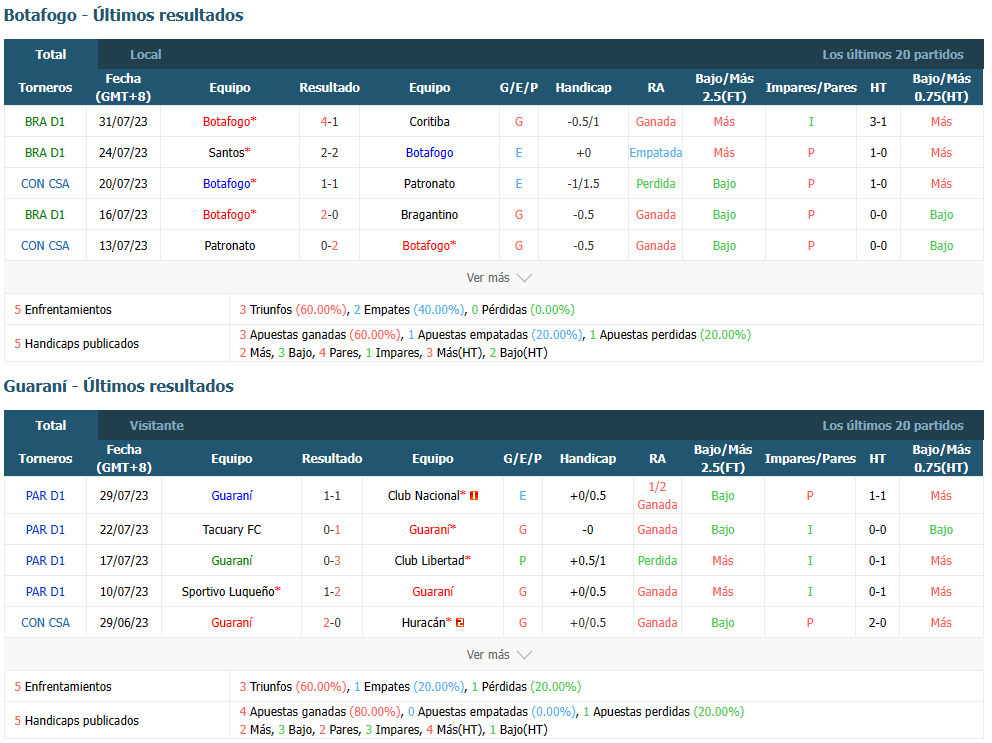Screen dimensions: 992x743
Task: Open Club Libertad team link
Action: 432,561
